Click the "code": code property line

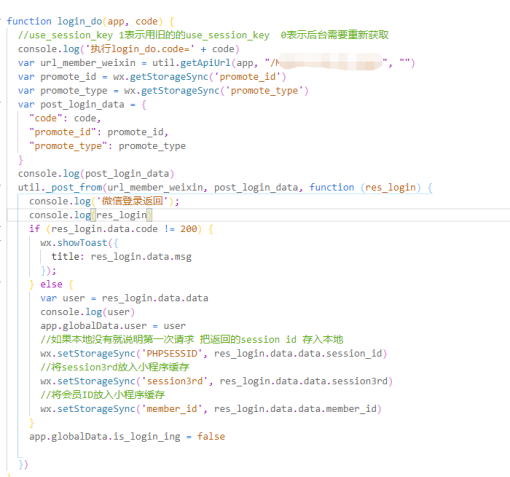(x=65, y=118)
